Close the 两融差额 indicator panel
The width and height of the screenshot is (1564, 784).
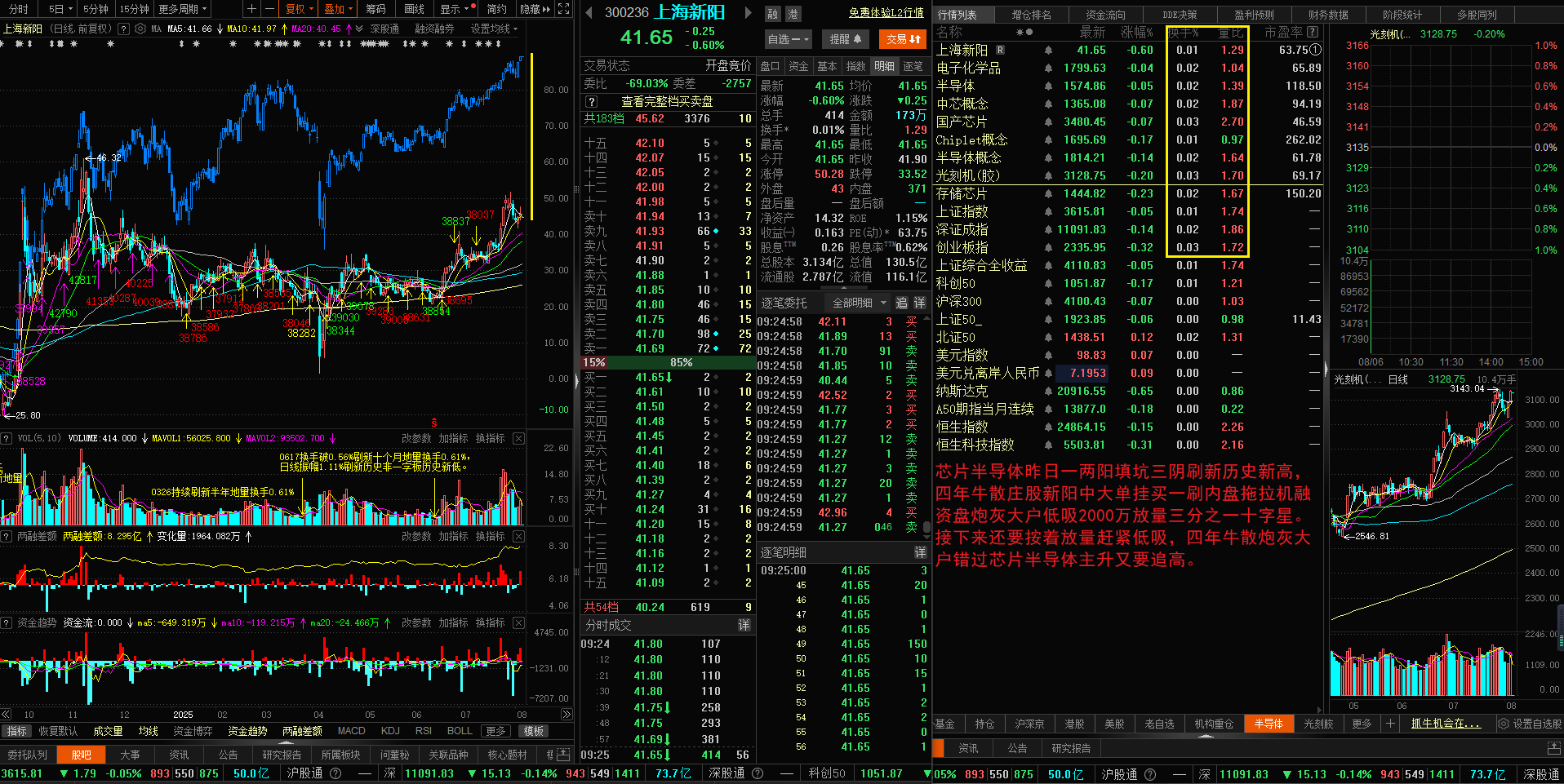518,537
